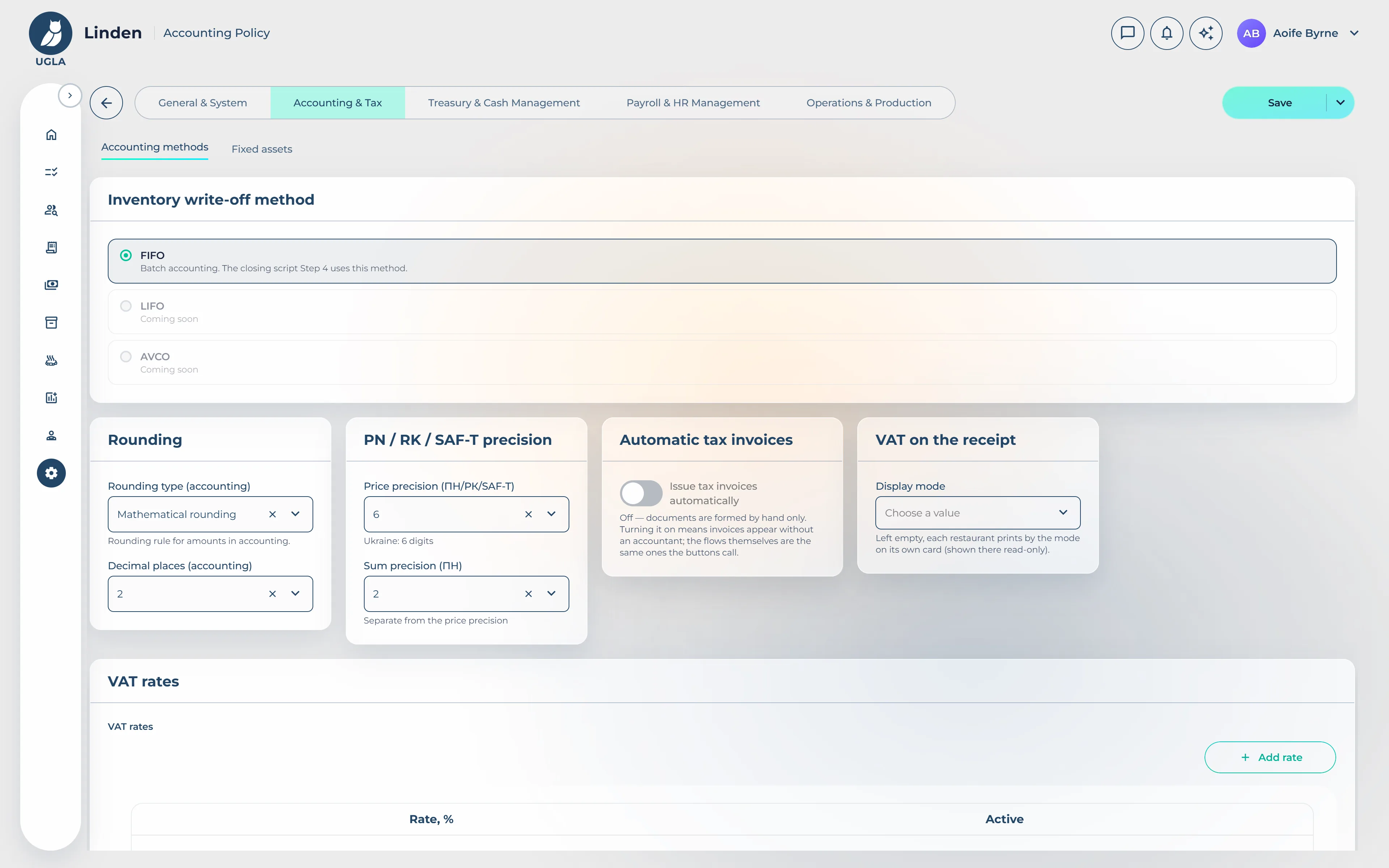1389x868 pixels.
Task: Open the Save button dropdown arrow
Action: point(1340,103)
